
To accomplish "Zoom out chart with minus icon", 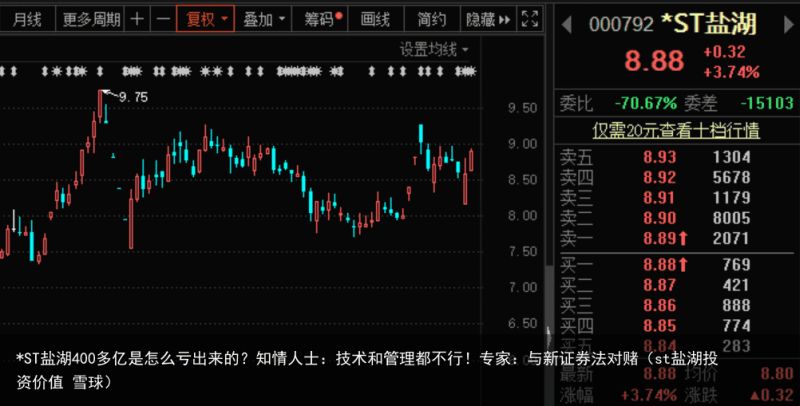I will 163,20.
